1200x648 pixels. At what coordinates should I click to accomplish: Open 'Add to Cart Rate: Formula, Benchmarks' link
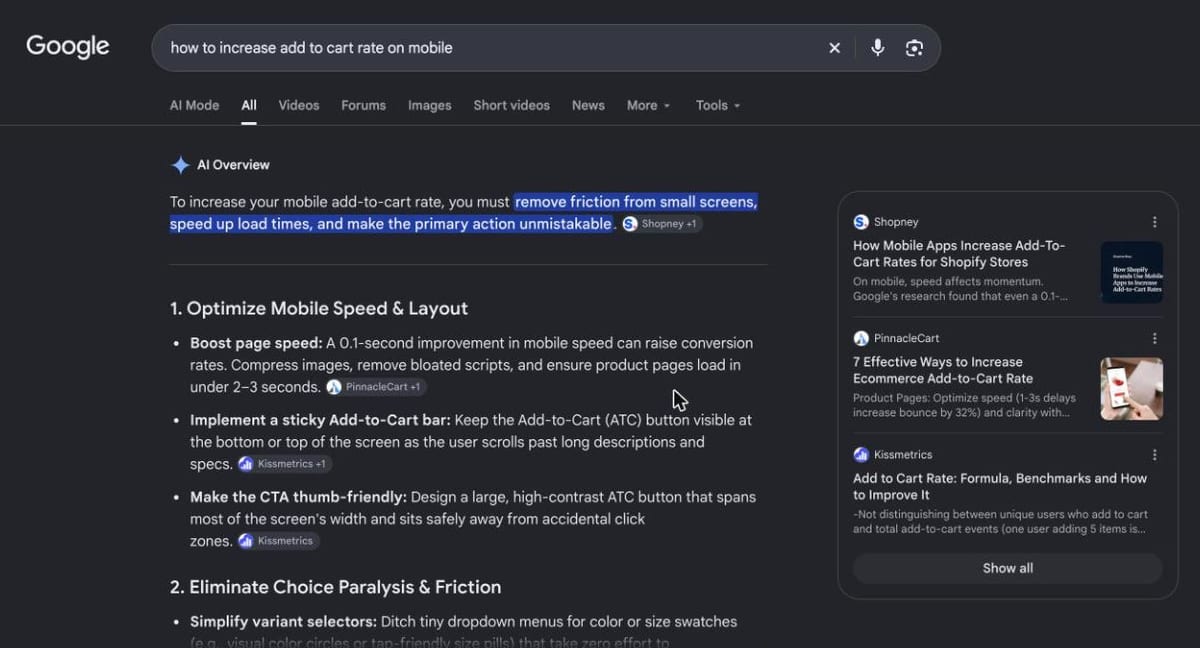point(1000,486)
